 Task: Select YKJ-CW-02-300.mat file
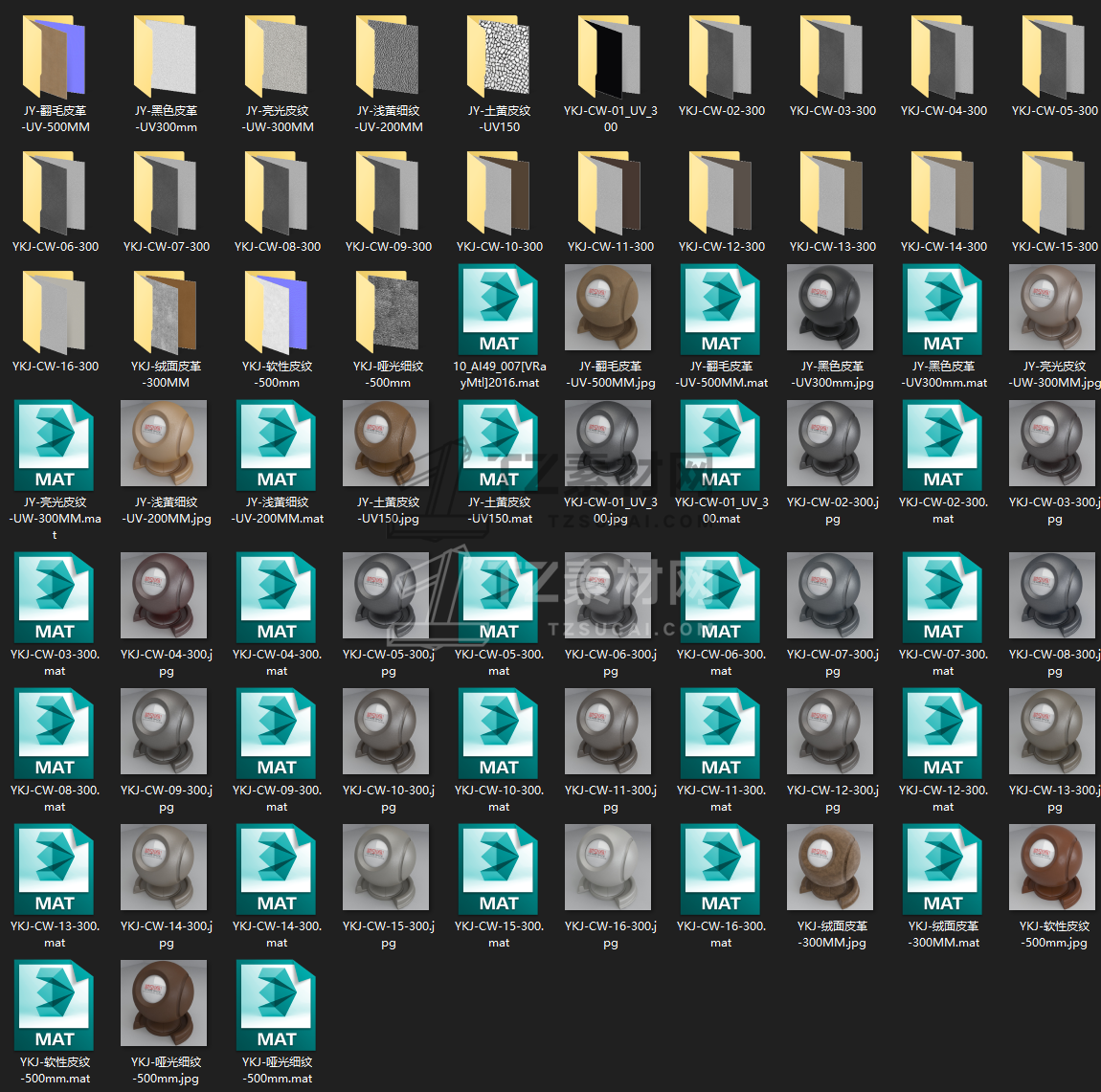[x=942, y=445]
